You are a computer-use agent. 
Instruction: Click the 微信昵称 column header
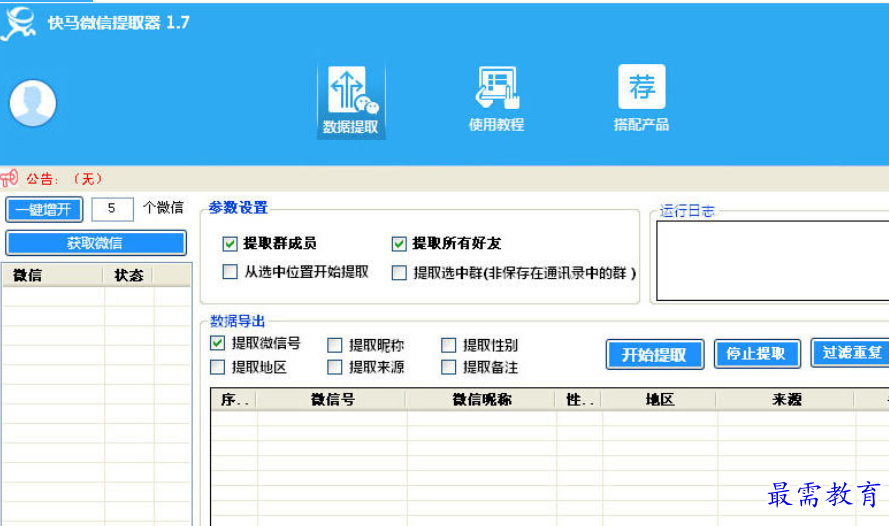481,400
